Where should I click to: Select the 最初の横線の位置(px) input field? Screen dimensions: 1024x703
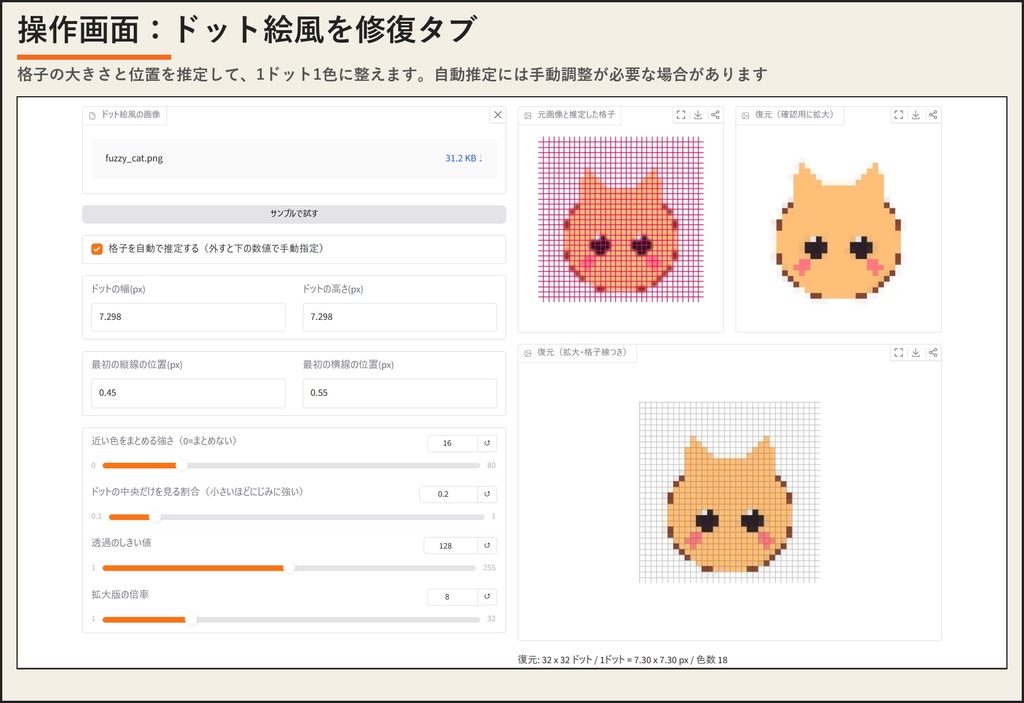[x=400, y=393]
